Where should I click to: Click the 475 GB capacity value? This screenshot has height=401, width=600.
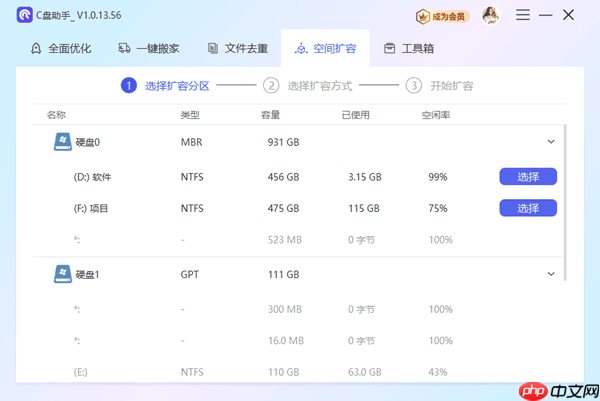coord(284,209)
